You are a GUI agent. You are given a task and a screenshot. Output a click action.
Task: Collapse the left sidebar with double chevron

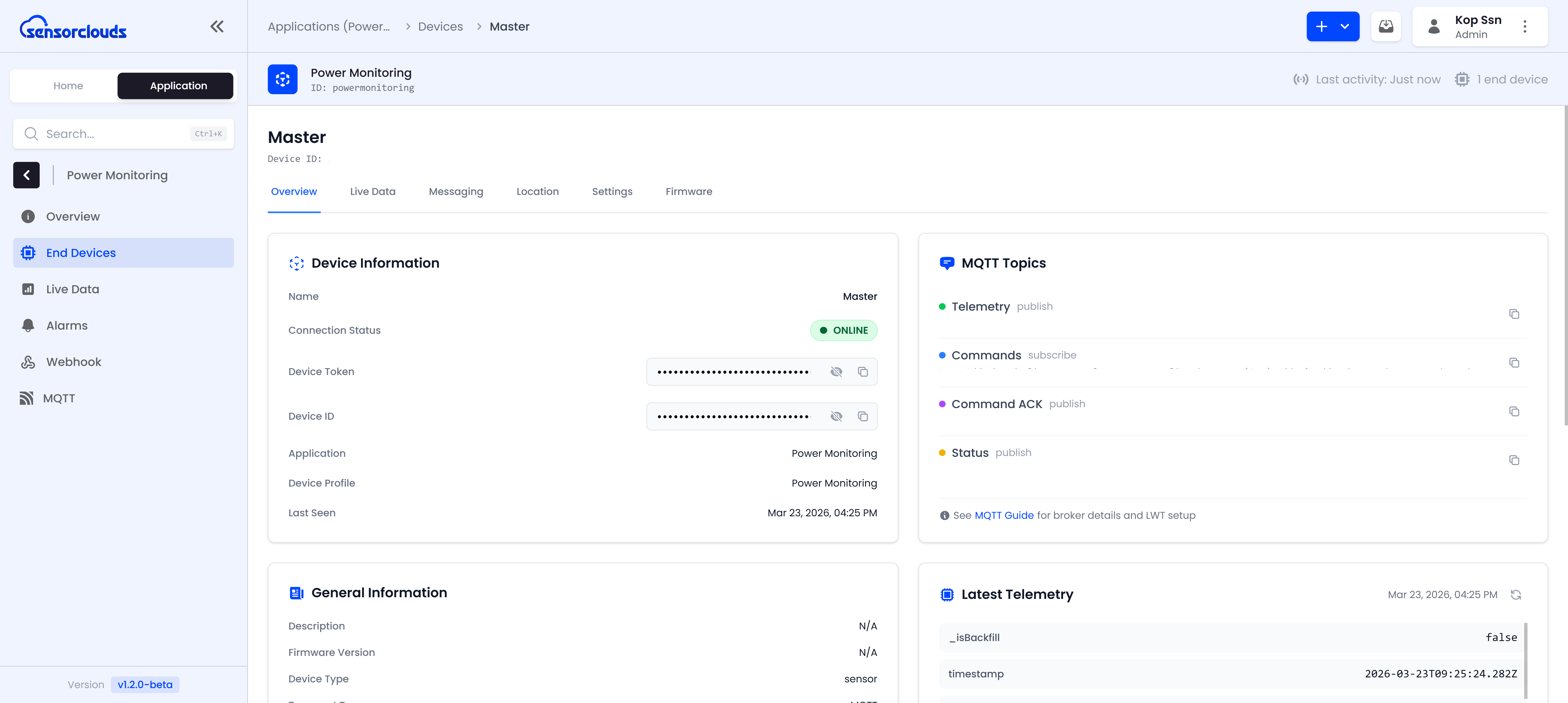pos(217,26)
